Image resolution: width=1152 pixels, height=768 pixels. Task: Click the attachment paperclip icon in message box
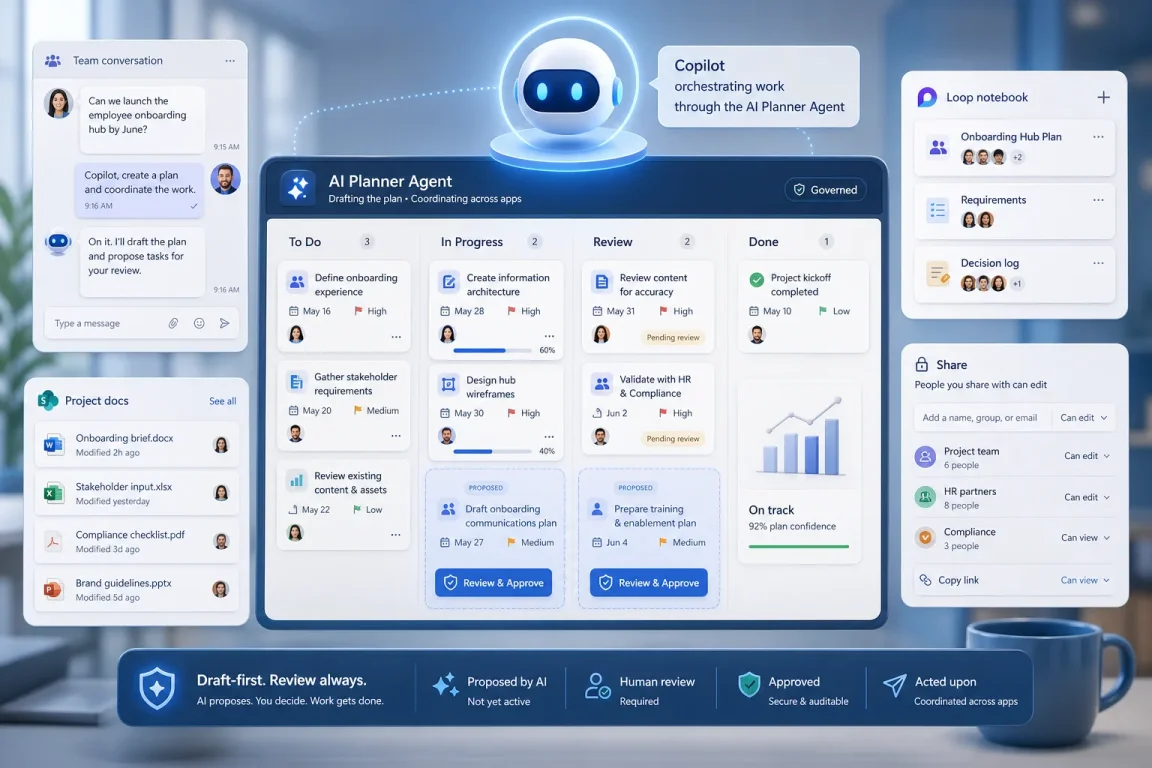point(173,323)
